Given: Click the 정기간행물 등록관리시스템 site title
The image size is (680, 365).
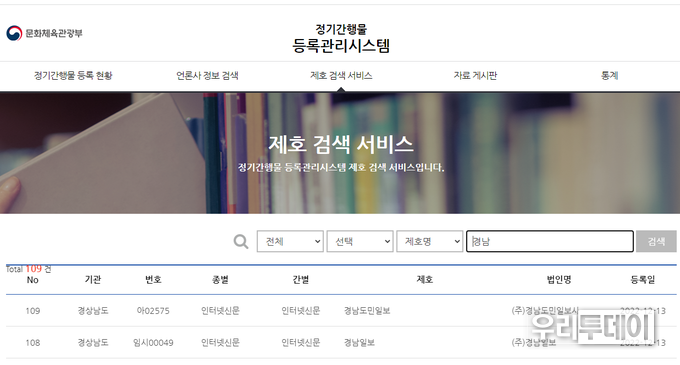Looking at the screenshot, I should (341, 38).
